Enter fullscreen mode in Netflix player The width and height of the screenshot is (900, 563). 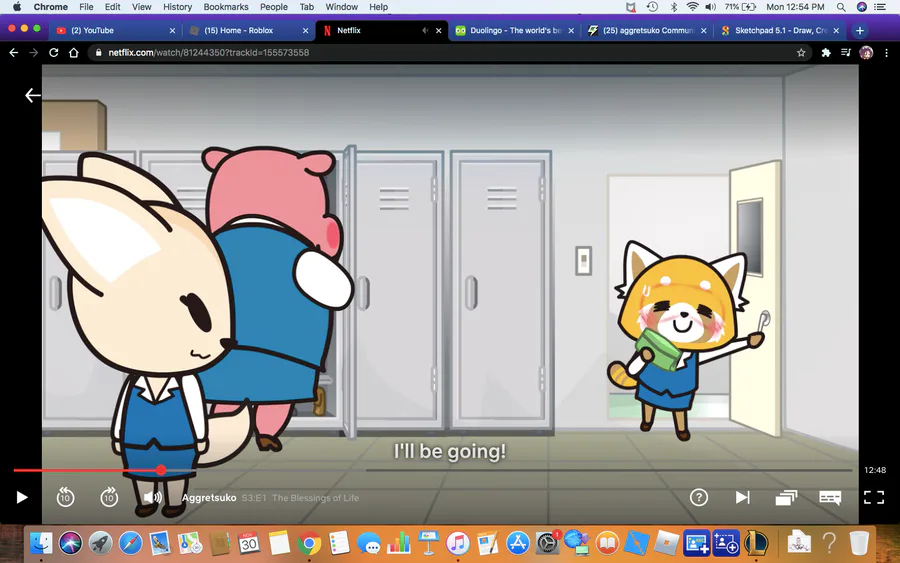874,497
